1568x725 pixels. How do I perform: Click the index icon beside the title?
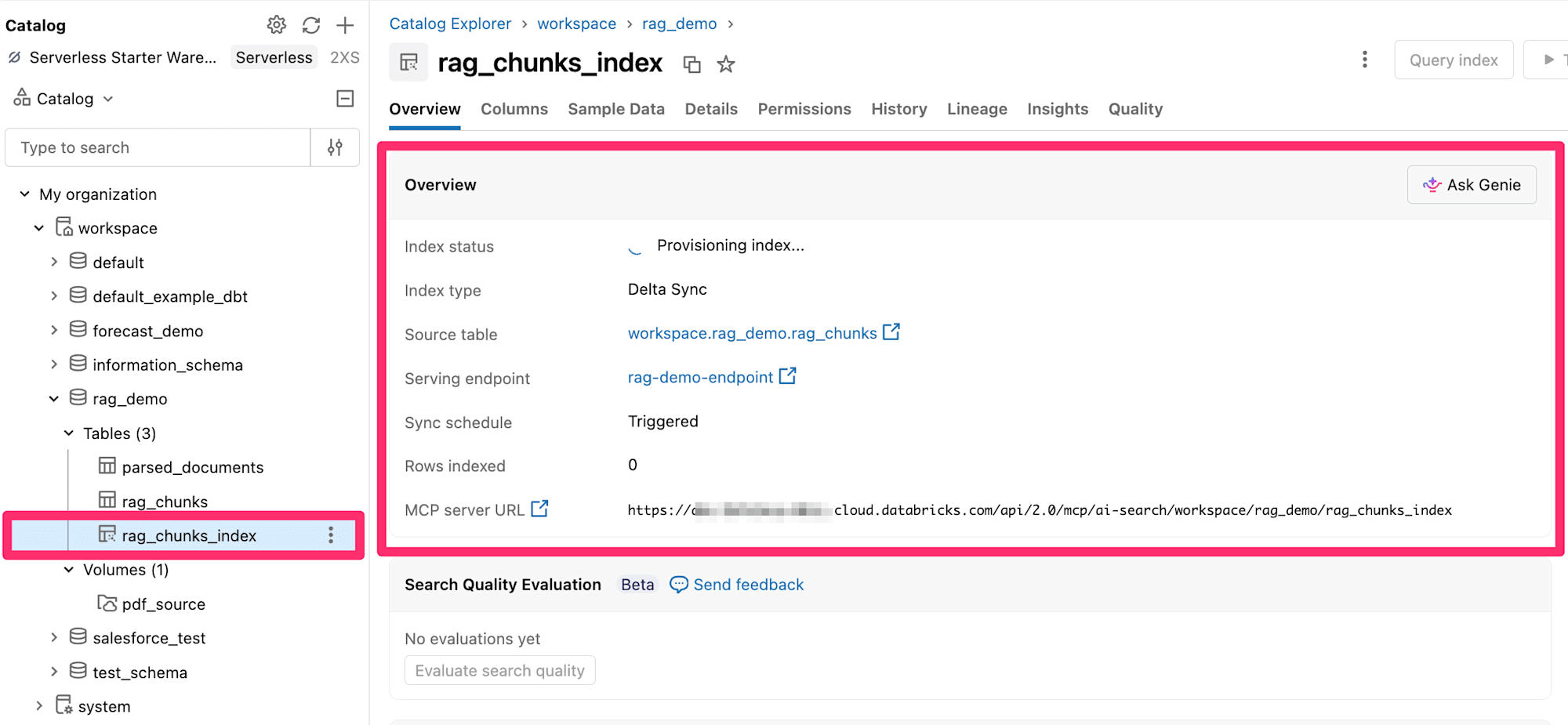(x=408, y=63)
